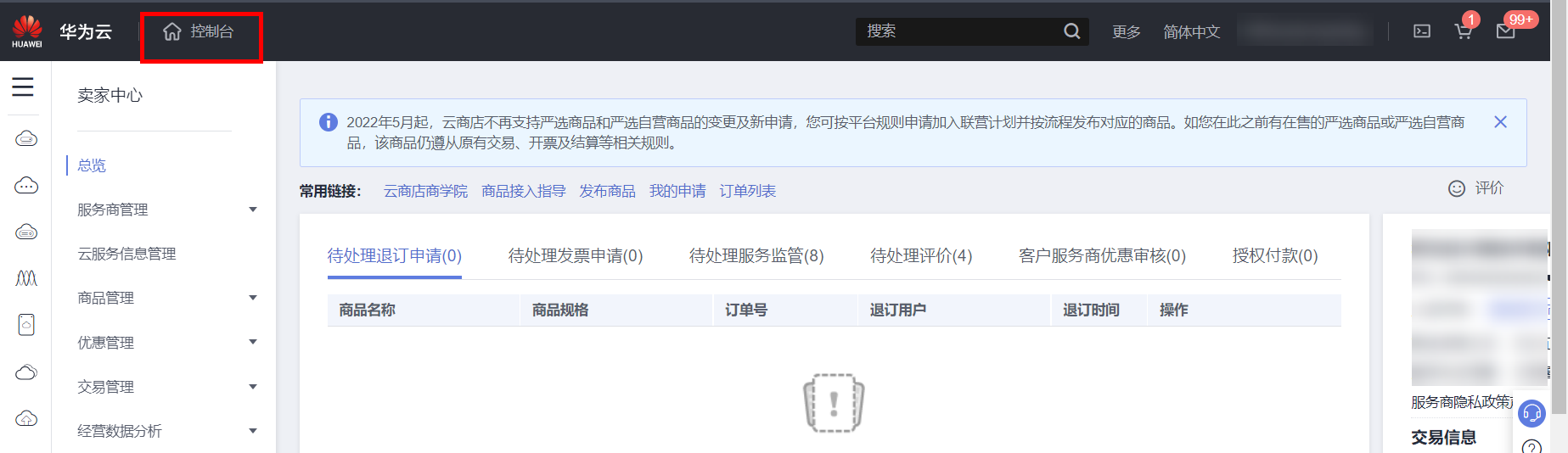Open the hamburger menu in the sidebar

[23, 87]
